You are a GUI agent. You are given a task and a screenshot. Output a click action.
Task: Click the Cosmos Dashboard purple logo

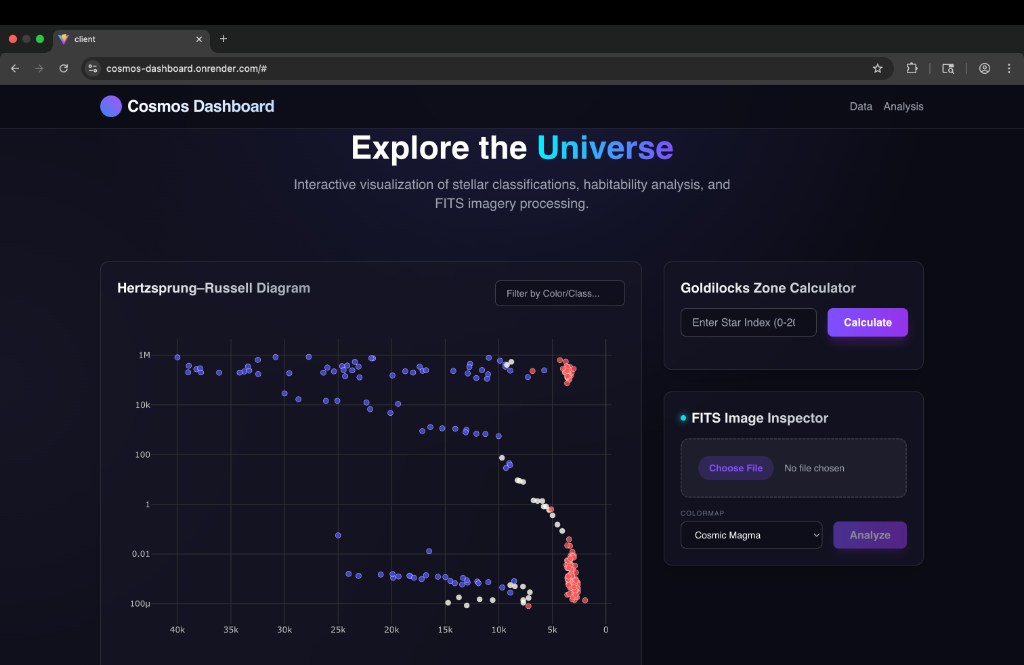click(110, 106)
